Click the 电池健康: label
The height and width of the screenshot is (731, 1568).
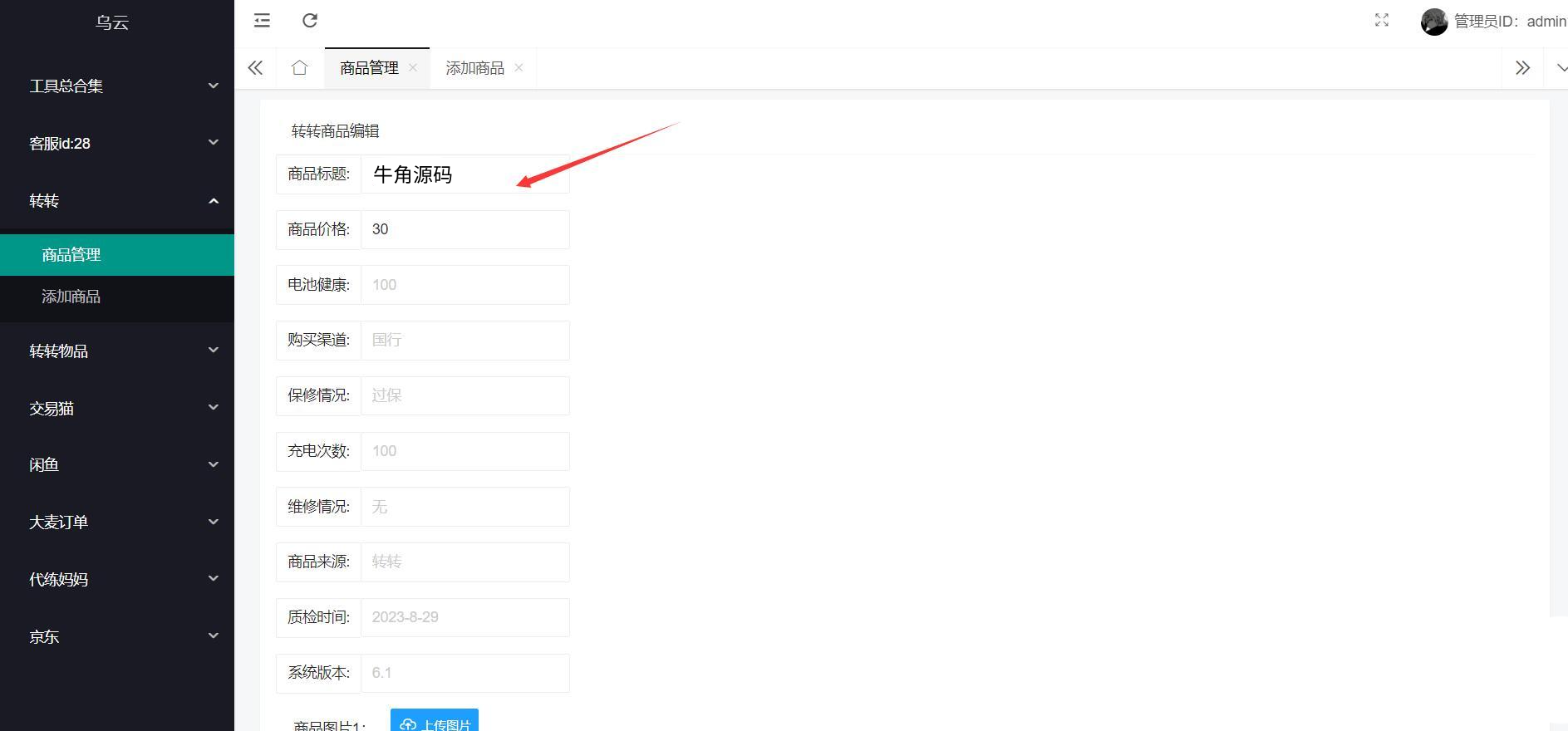pos(319,284)
